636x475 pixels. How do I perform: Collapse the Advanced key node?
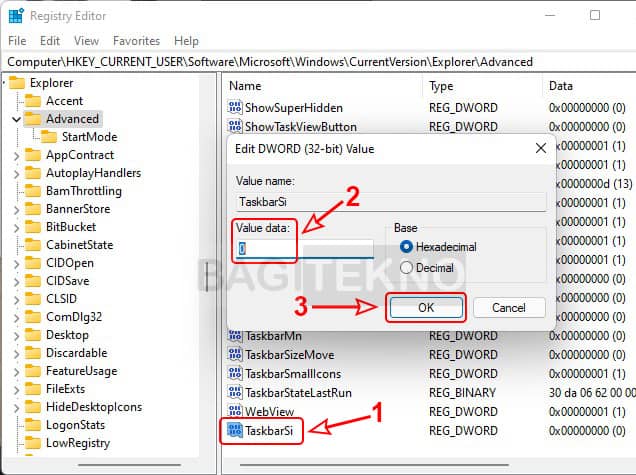[16, 119]
